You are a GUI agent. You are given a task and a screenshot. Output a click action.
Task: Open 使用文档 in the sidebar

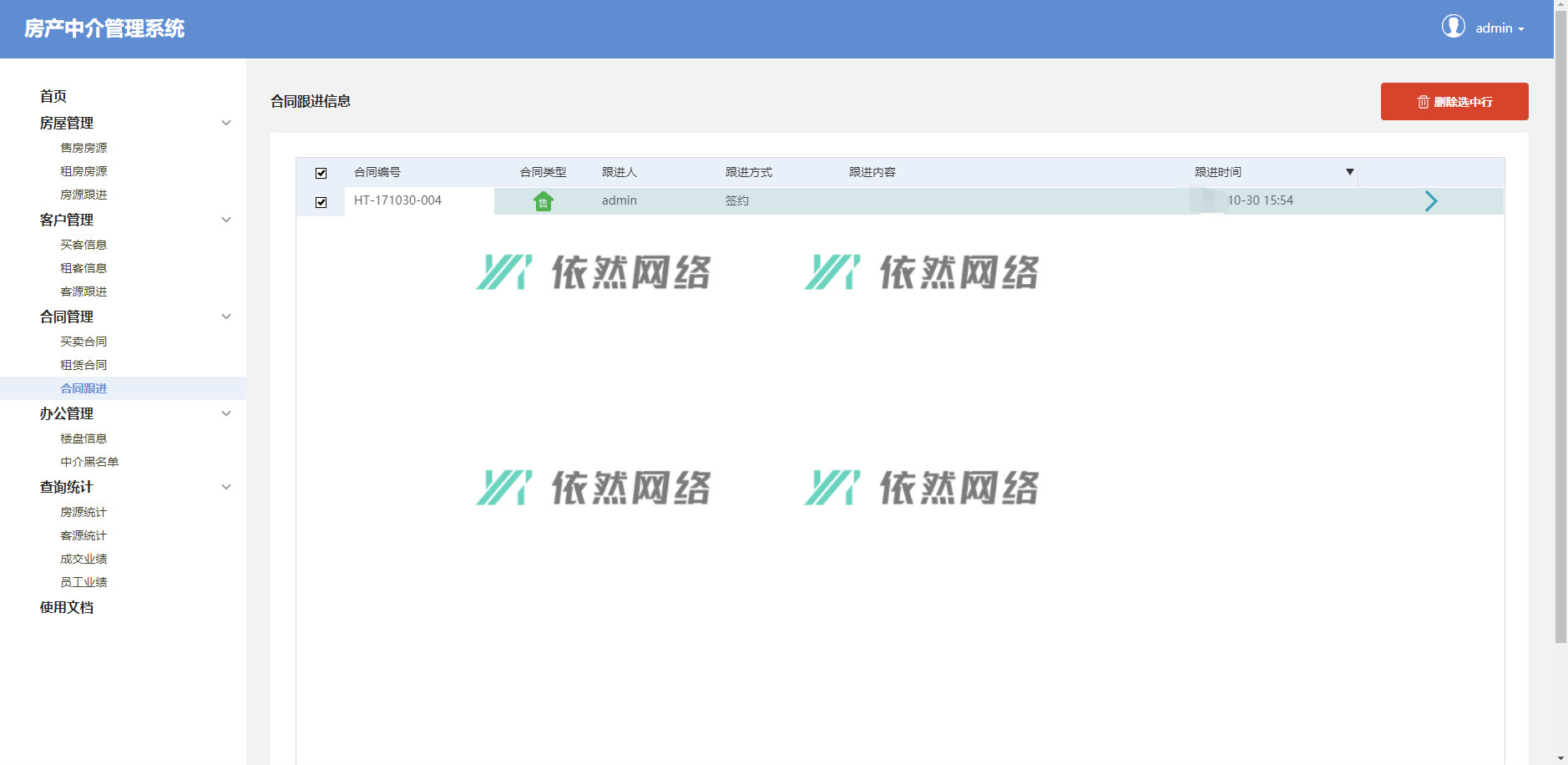coord(67,607)
